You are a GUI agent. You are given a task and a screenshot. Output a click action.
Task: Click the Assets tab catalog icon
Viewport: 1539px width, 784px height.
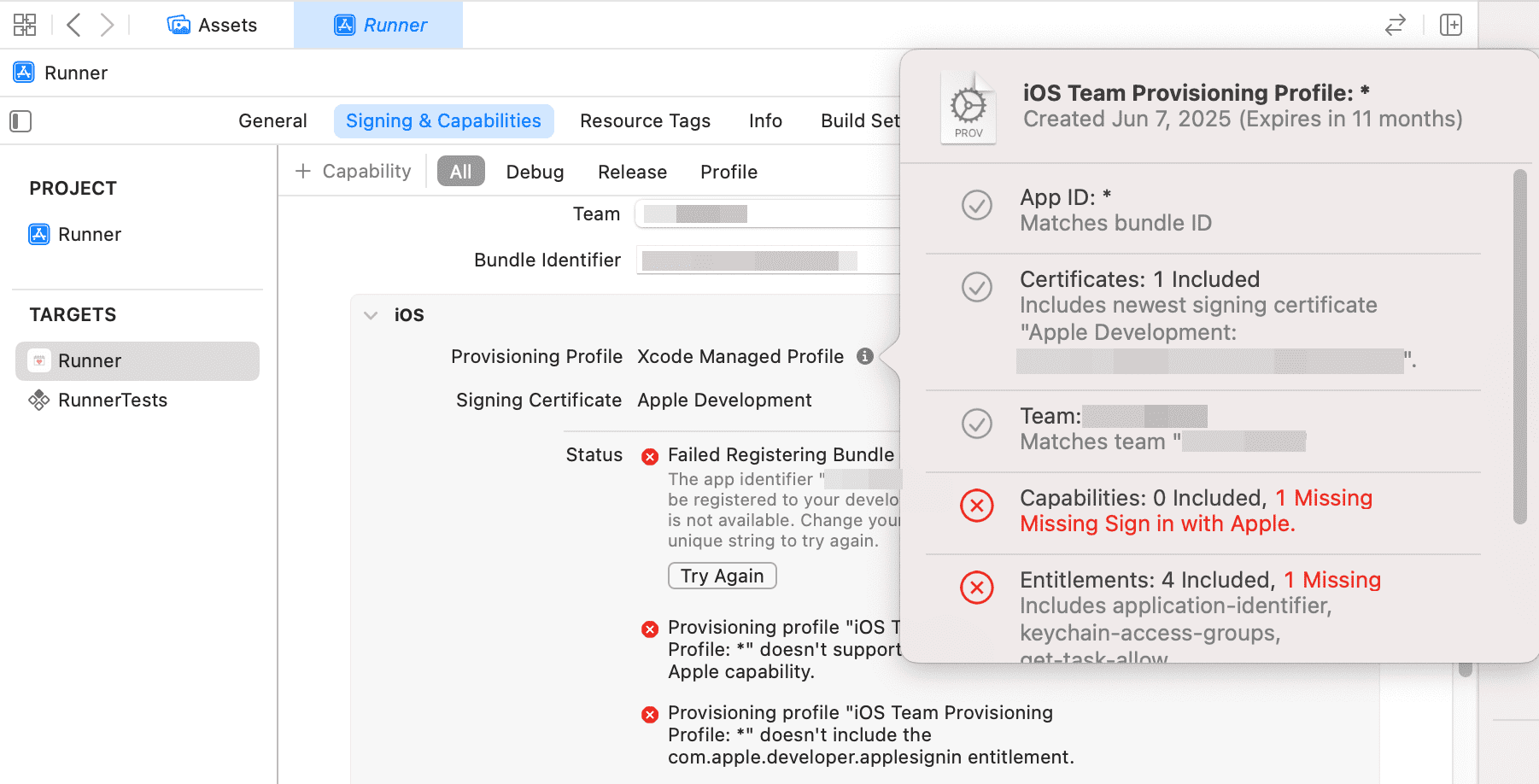pyautogui.click(x=178, y=25)
